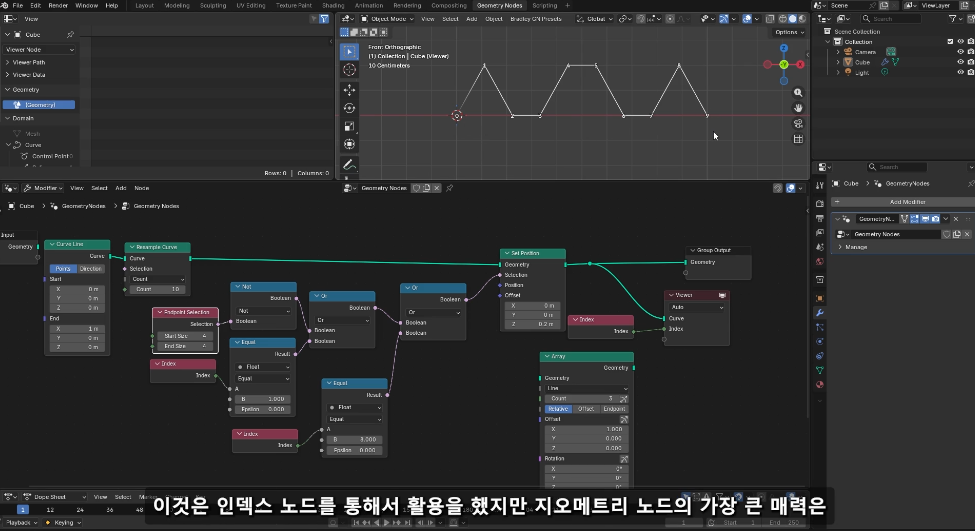Toggle Cube visibility eye in outliner

(960, 62)
